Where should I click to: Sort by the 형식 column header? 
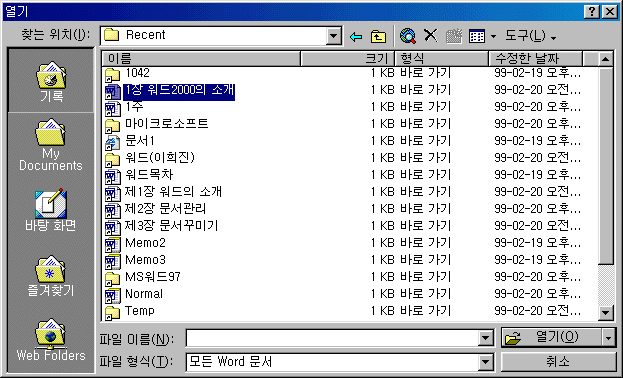(441, 59)
